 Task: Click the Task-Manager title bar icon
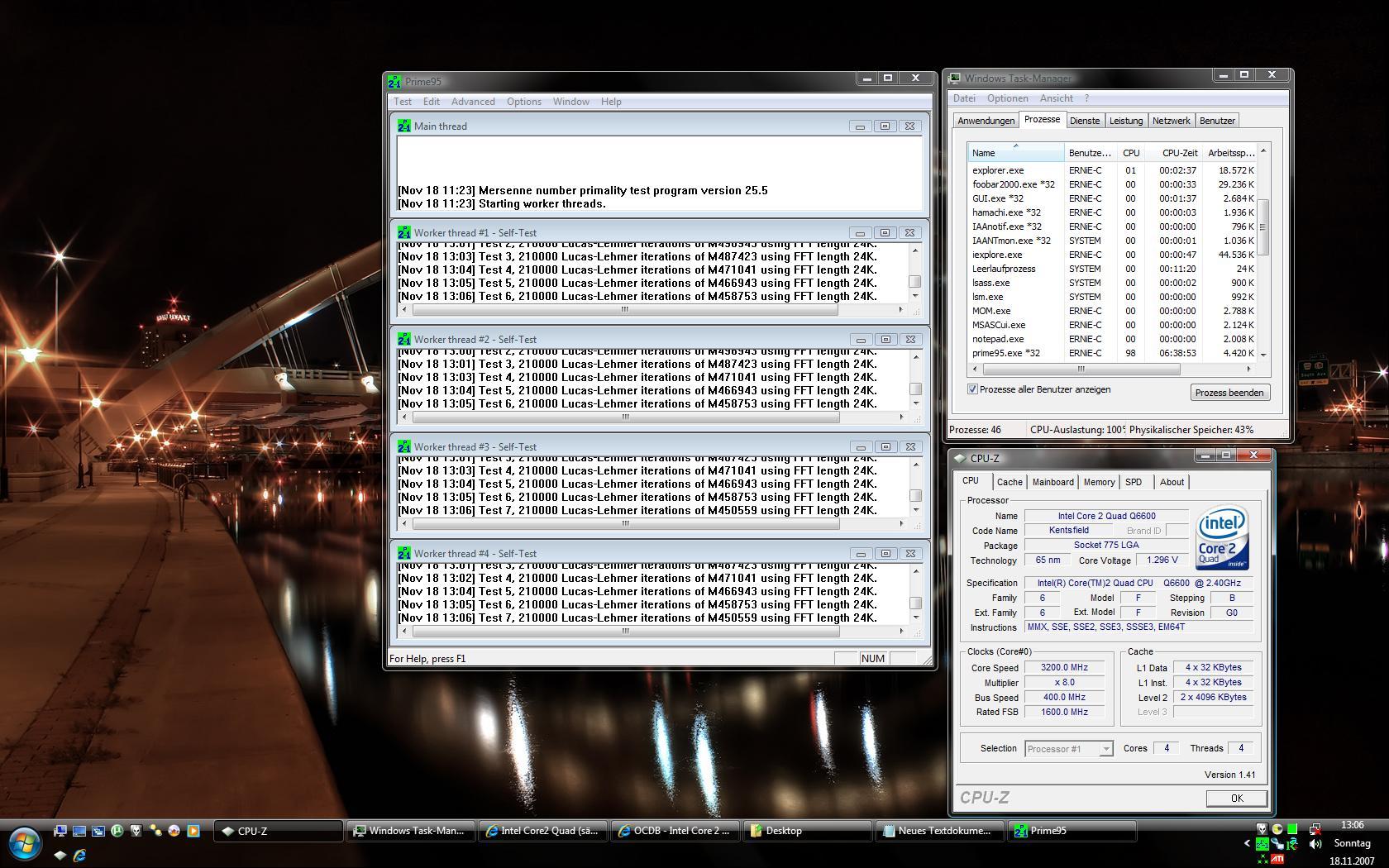pos(955,78)
